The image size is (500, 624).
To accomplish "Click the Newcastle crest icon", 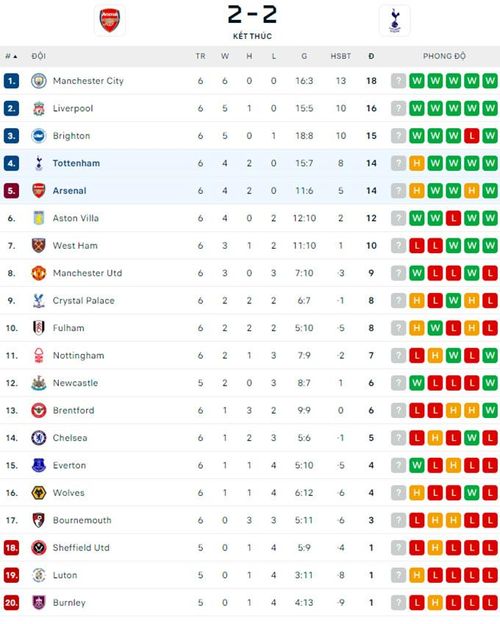I will 39,383.
